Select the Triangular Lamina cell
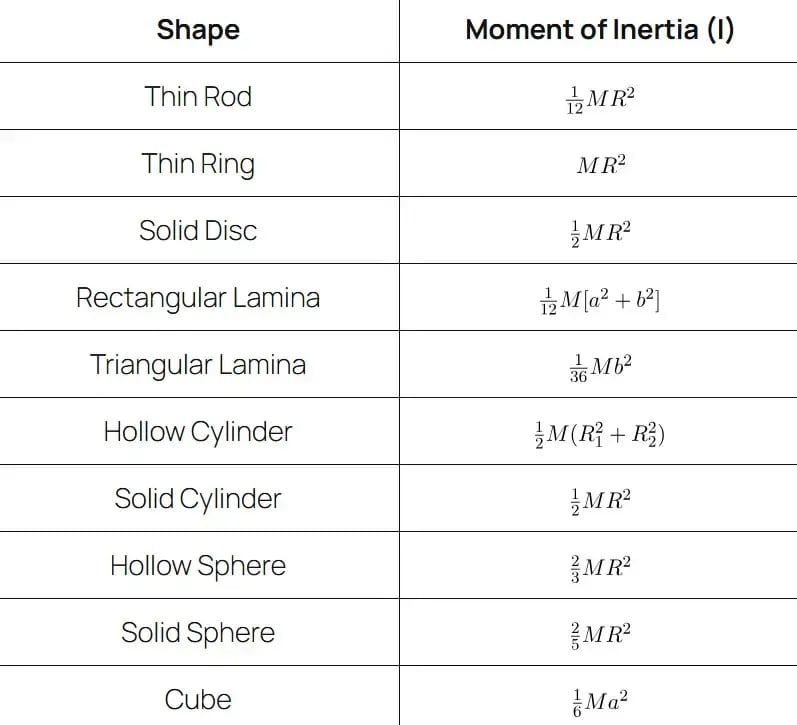The width and height of the screenshot is (797, 725). [198, 365]
